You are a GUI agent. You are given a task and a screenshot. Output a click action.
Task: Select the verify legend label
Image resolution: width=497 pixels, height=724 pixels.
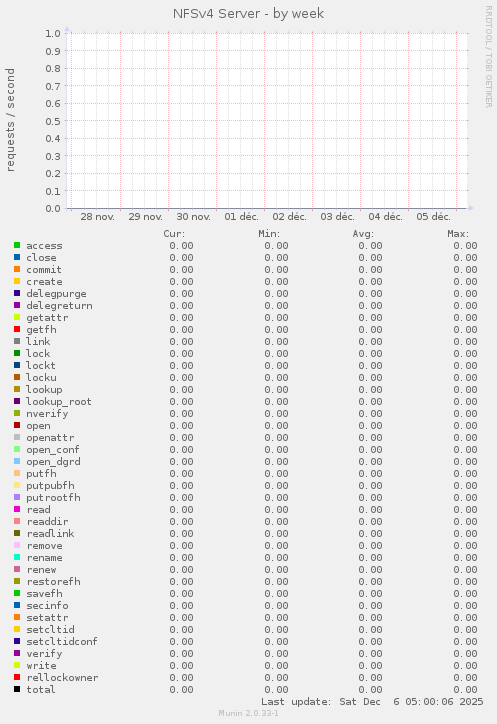44,654
